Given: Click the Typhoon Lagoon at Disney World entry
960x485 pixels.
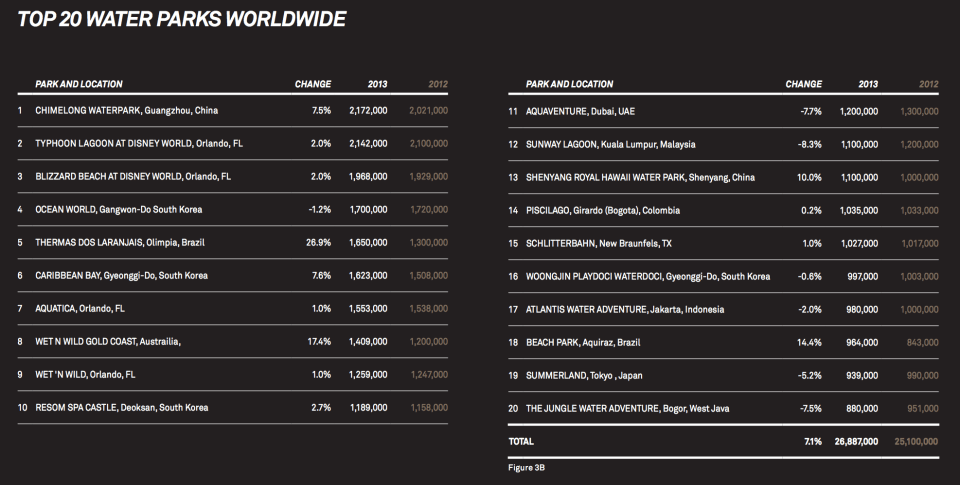Looking at the screenshot, I should pos(138,143).
